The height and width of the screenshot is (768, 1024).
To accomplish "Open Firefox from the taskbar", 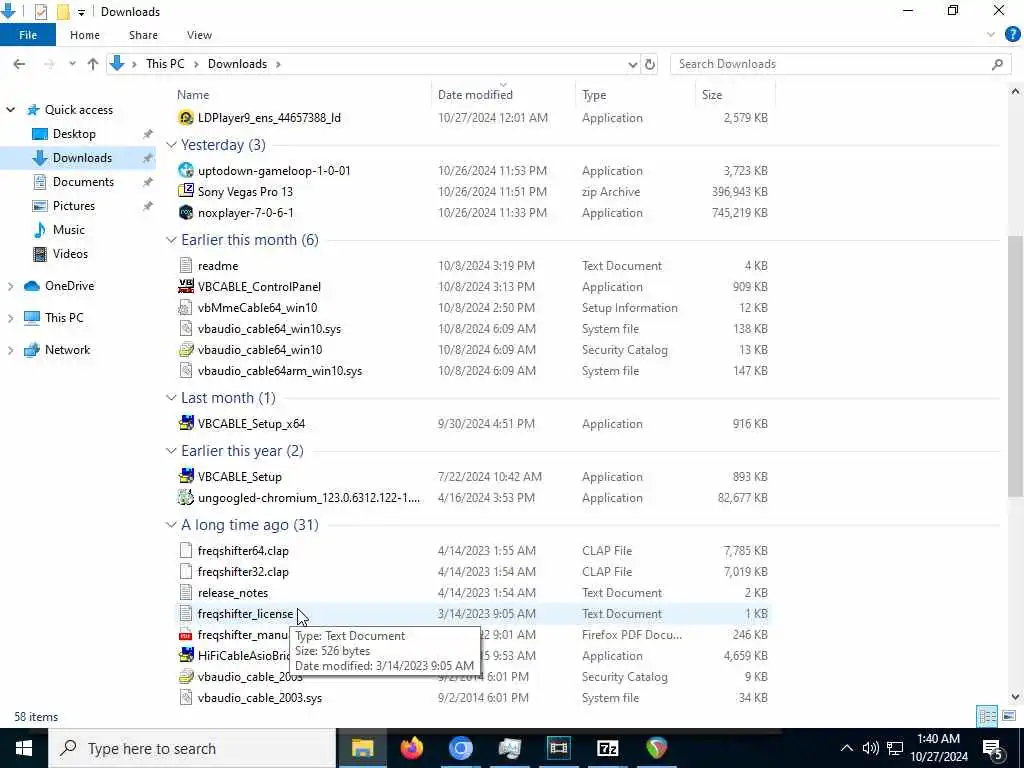I will pos(411,748).
